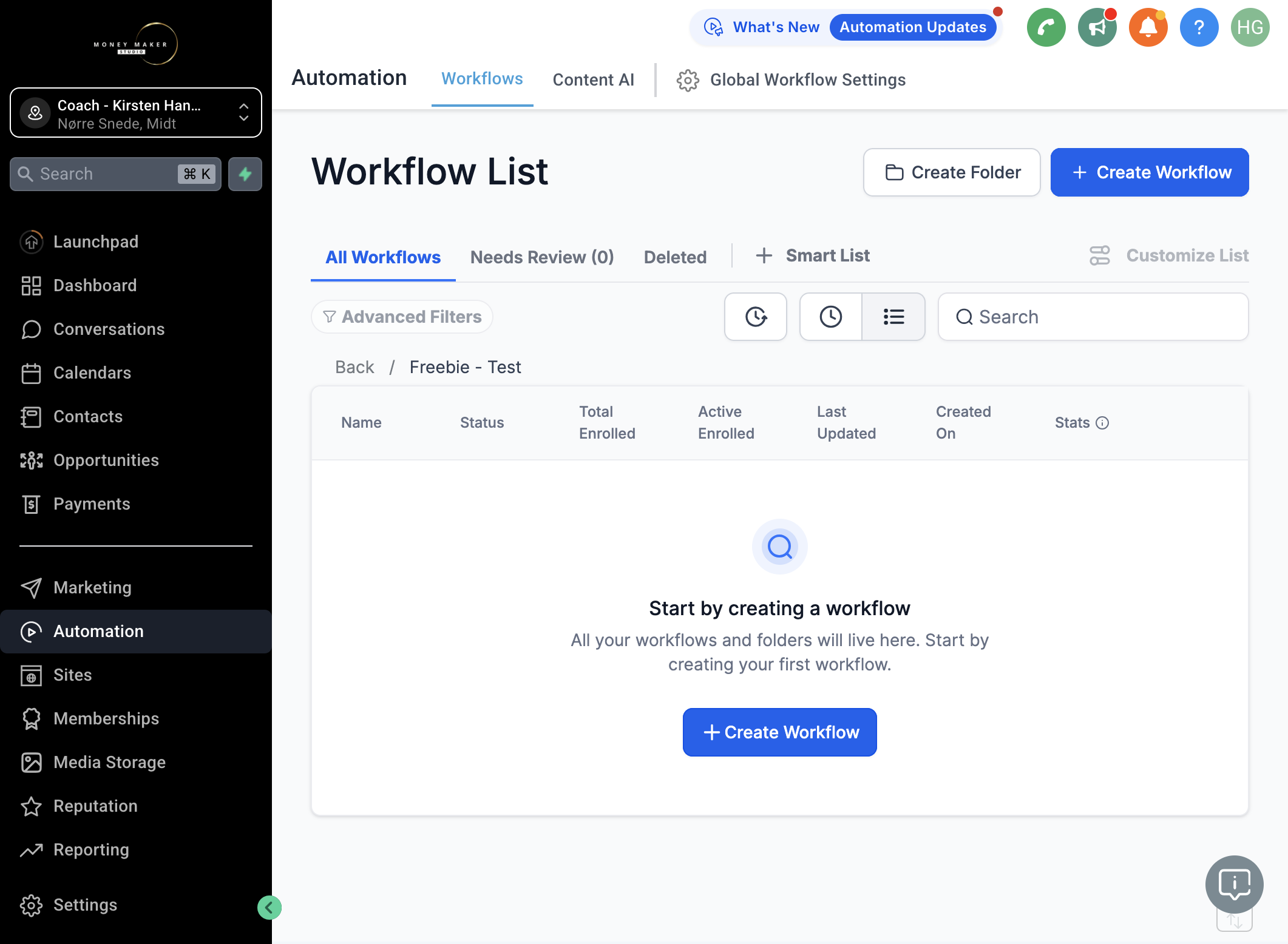Open the notifications bell icon
The height and width of the screenshot is (944, 1288).
click(x=1148, y=27)
